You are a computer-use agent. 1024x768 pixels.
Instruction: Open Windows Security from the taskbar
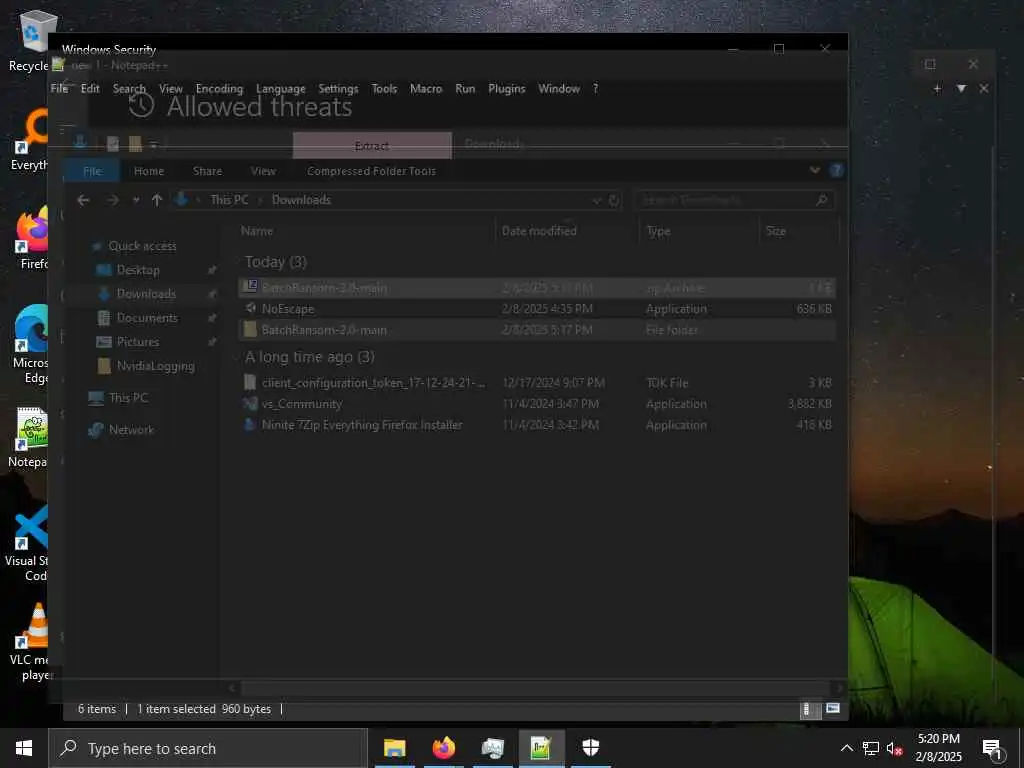coord(590,748)
